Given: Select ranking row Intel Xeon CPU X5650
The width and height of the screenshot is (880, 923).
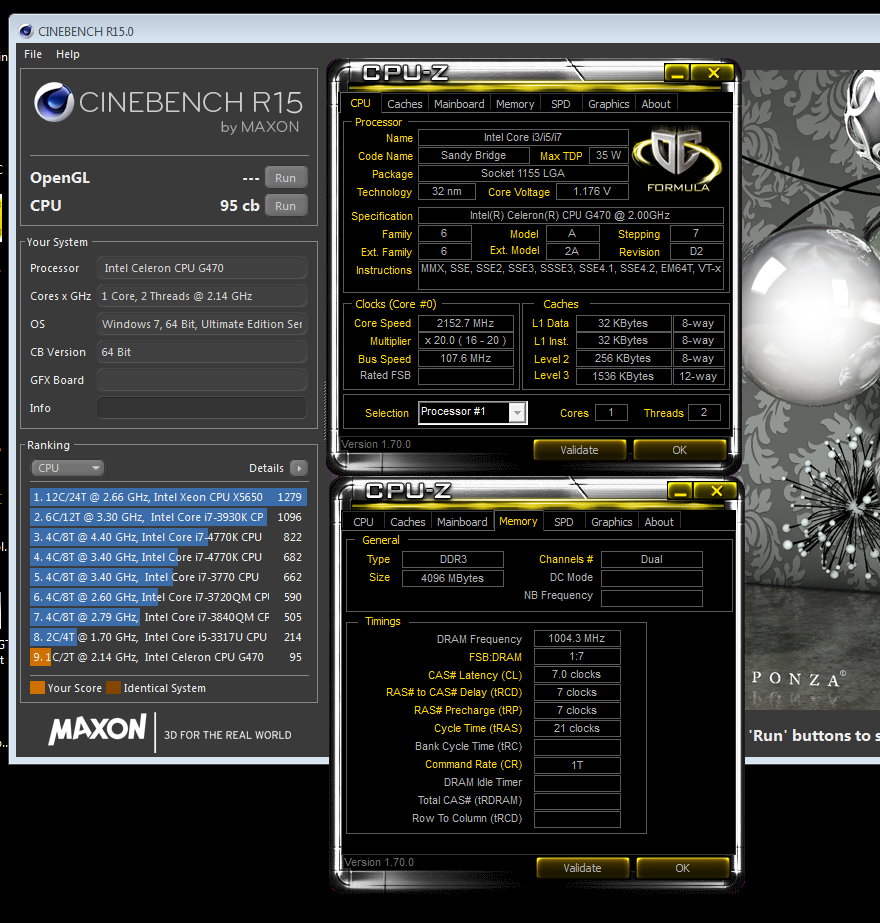Looking at the screenshot, I should click(168, 497).
